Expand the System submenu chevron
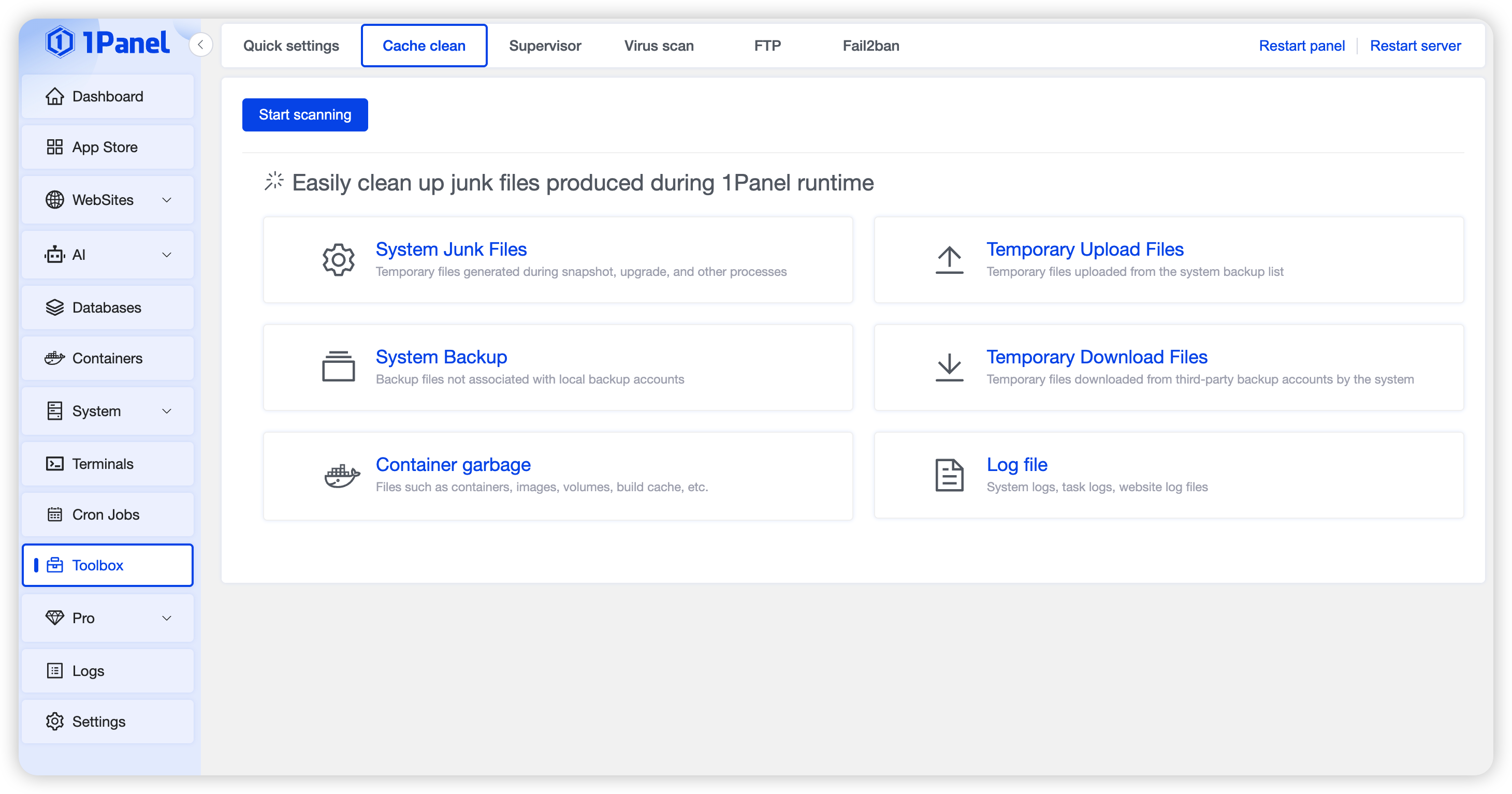The height and width of the screenshot is (794, 1512). coord(167,411)
